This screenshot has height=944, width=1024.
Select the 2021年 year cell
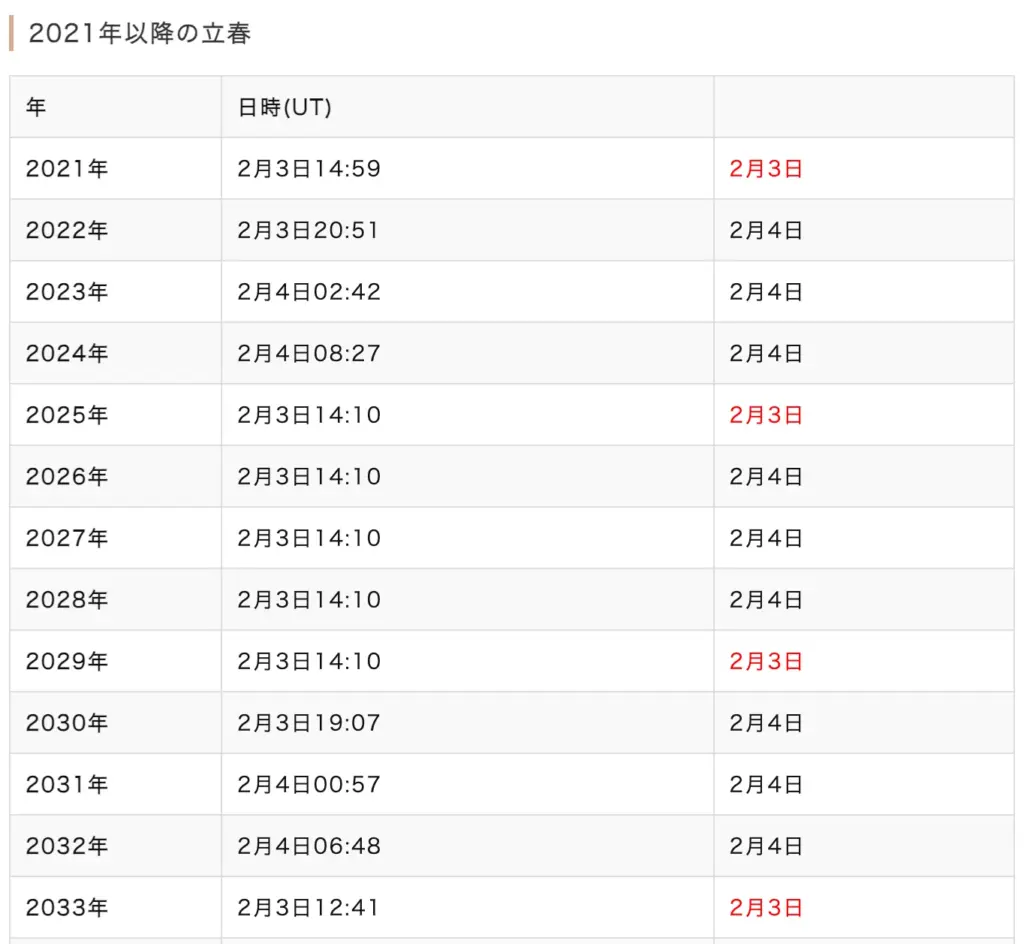67,169
